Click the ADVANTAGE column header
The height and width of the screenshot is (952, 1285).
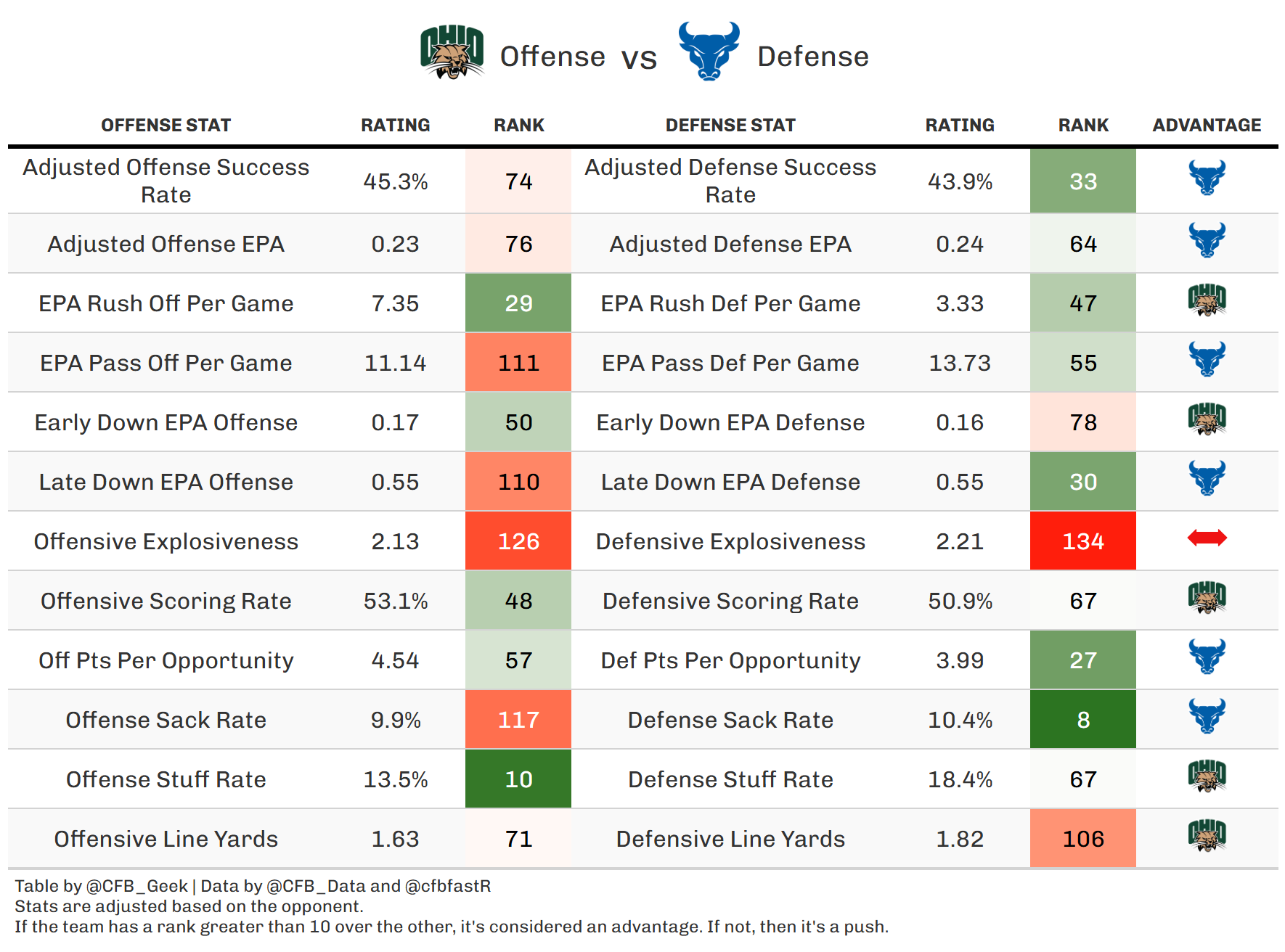1207,126
